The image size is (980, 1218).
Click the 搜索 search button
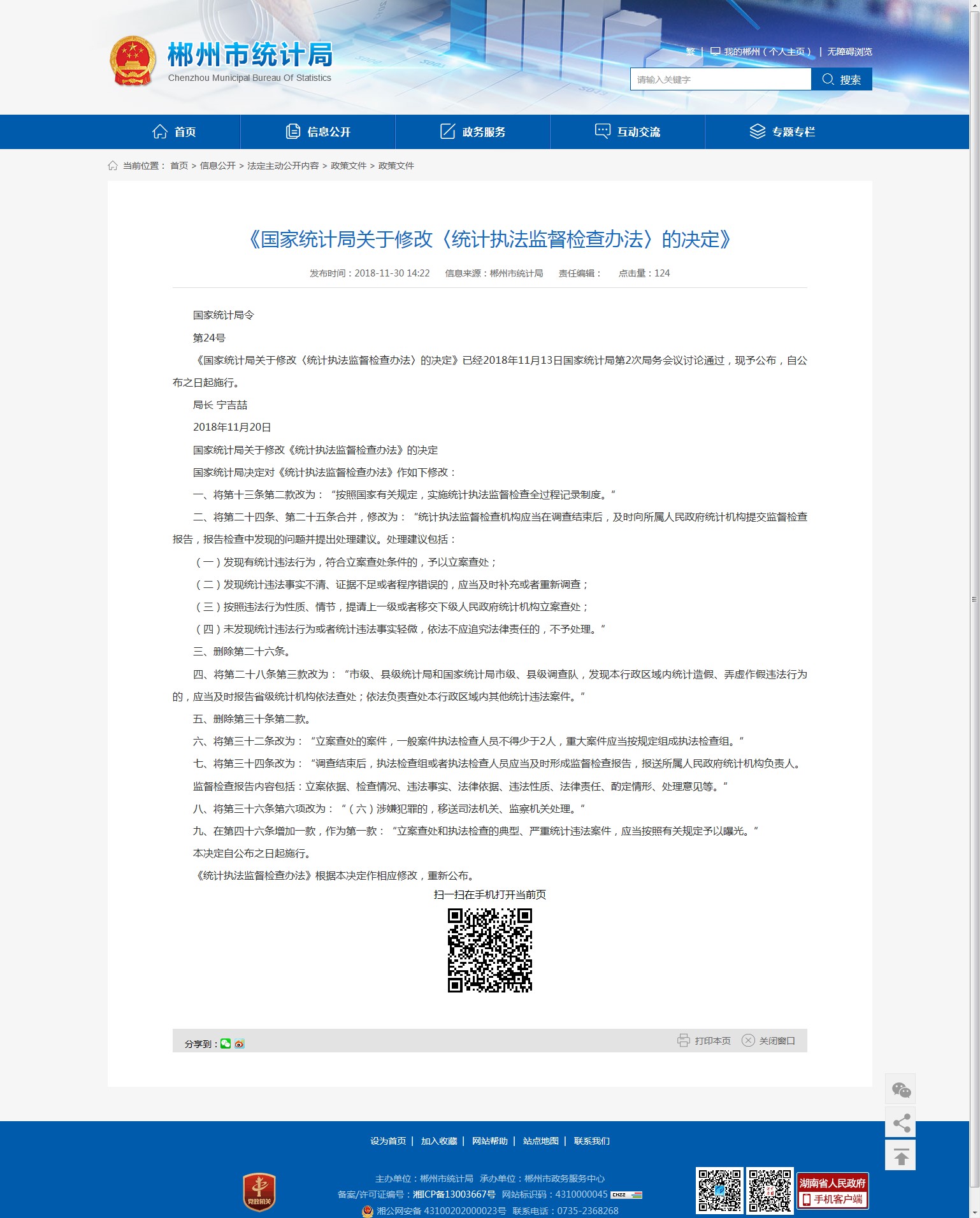842,79
